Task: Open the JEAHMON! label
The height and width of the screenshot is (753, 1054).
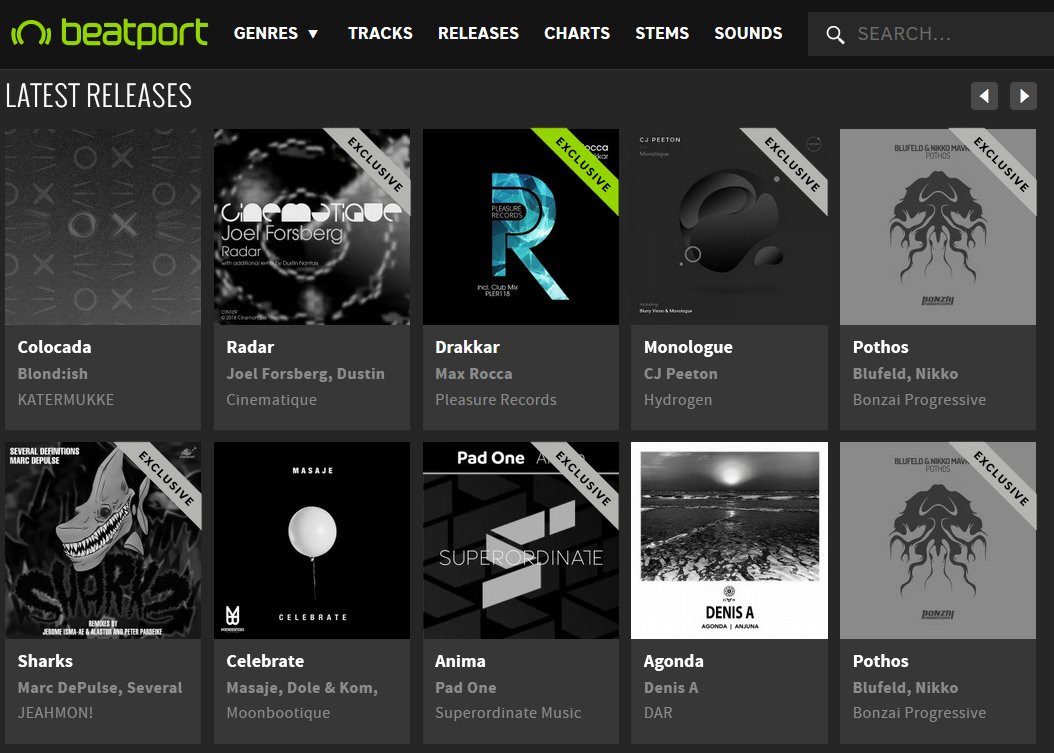Action: click(55, 713)
